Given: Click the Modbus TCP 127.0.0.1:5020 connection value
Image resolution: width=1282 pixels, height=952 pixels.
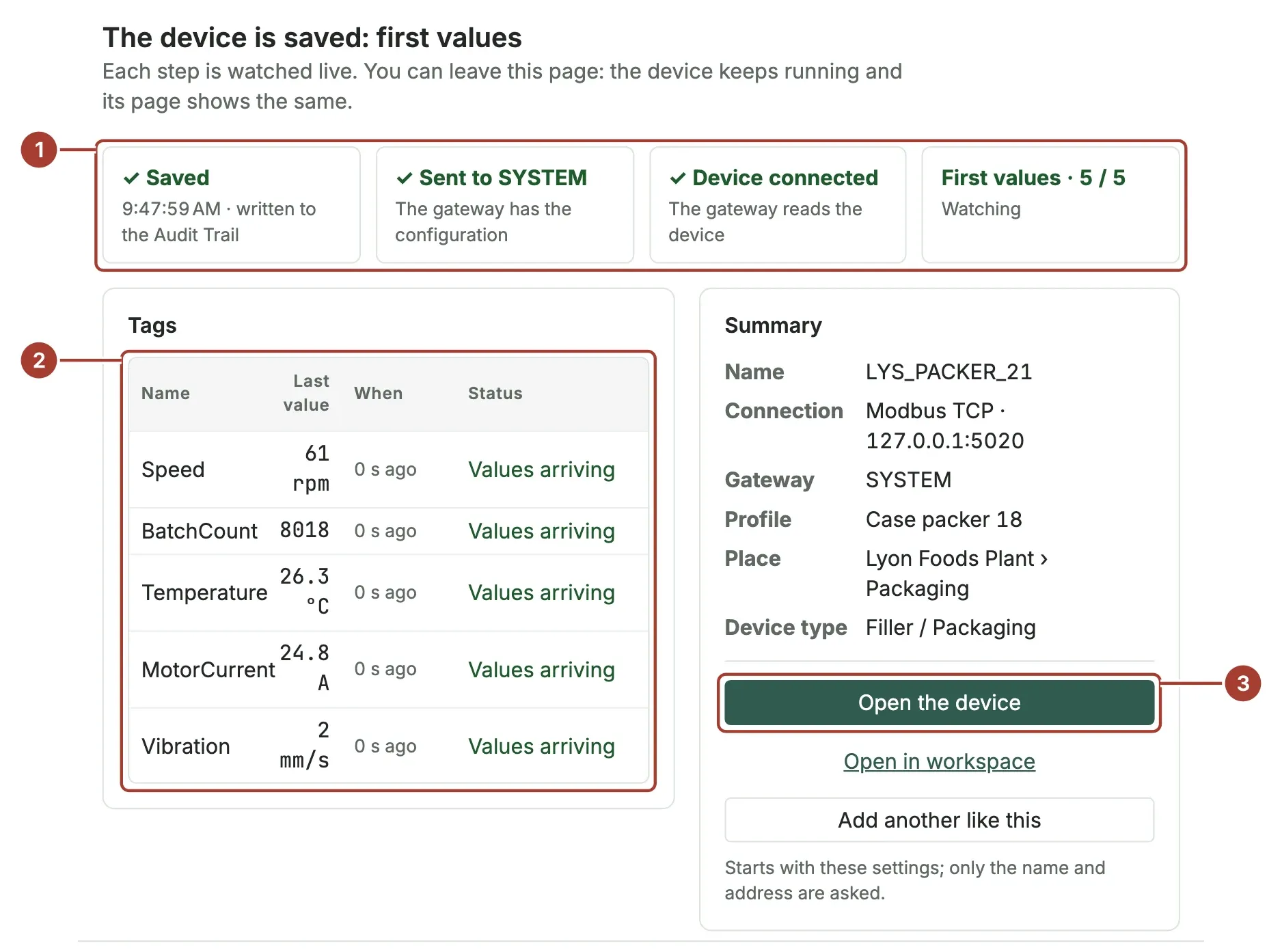Looking at the screenshot, I should pos(944,426).
